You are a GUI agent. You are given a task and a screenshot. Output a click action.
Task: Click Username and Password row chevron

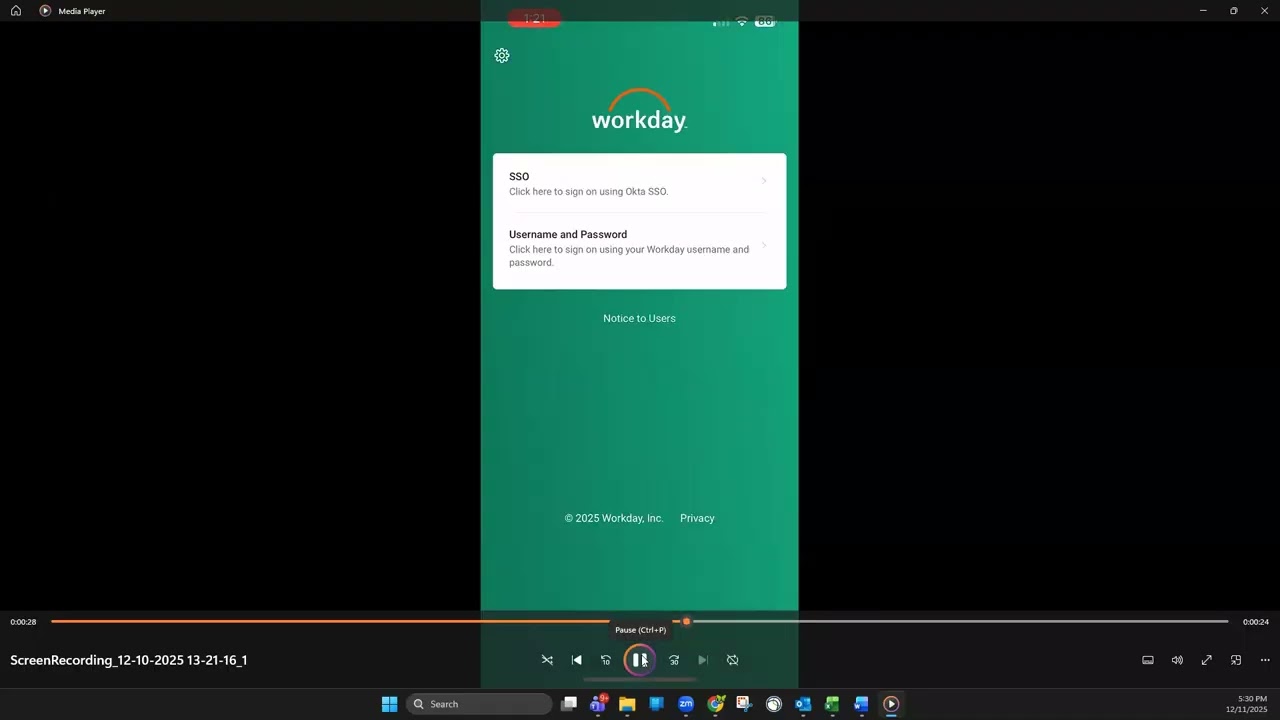tap(764, 245)
